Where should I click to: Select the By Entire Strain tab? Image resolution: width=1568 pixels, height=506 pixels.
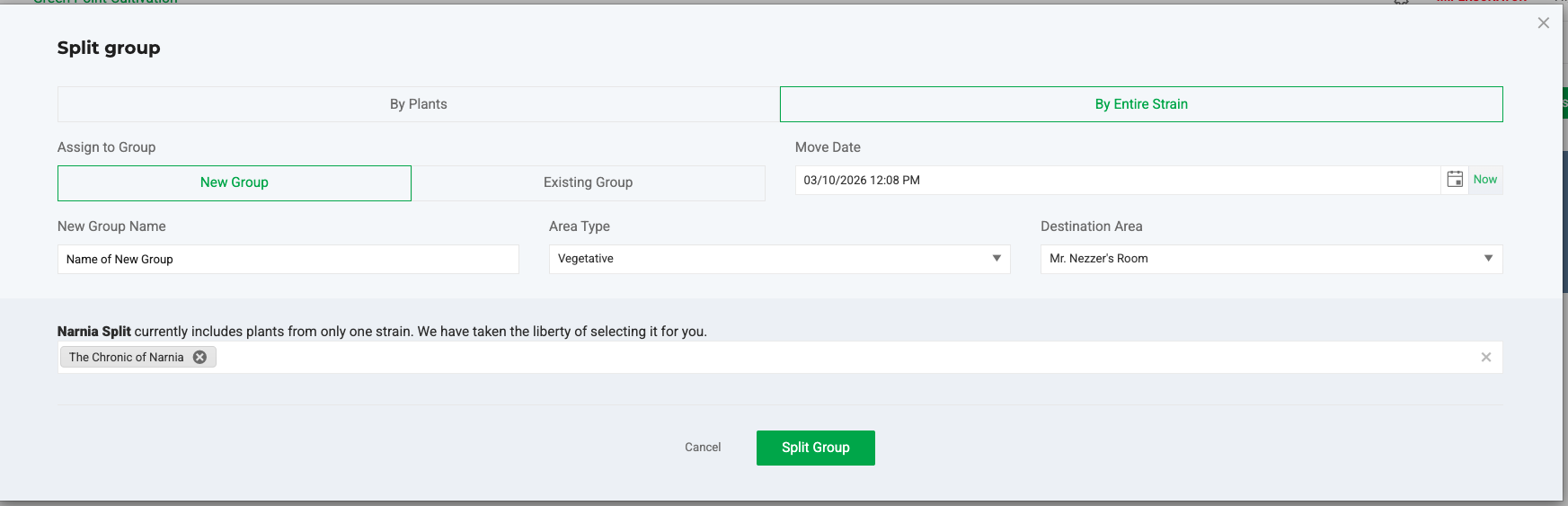(x=1141, y=104)
